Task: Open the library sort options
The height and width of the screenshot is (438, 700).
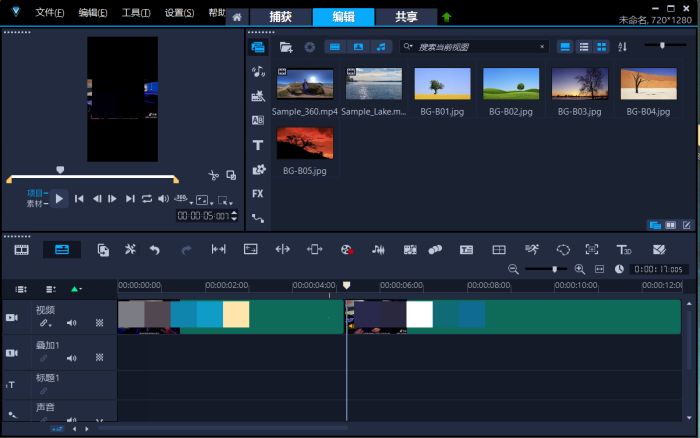Action: pos(623,47)
